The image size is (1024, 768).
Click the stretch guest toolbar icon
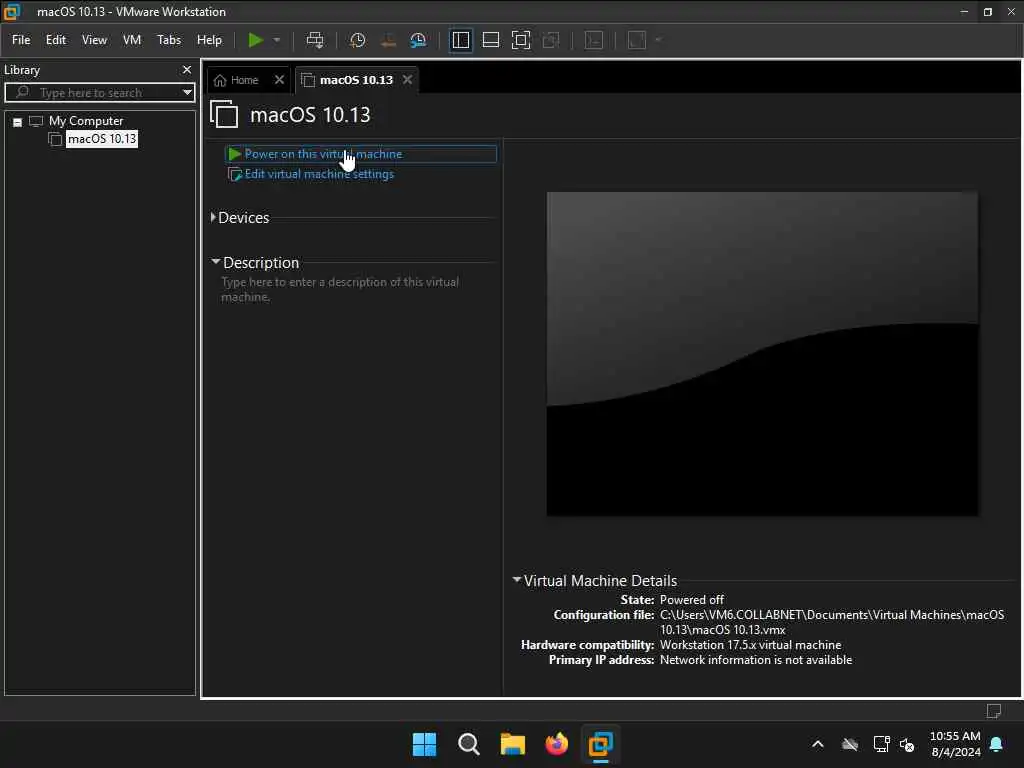tap(637, 40)
